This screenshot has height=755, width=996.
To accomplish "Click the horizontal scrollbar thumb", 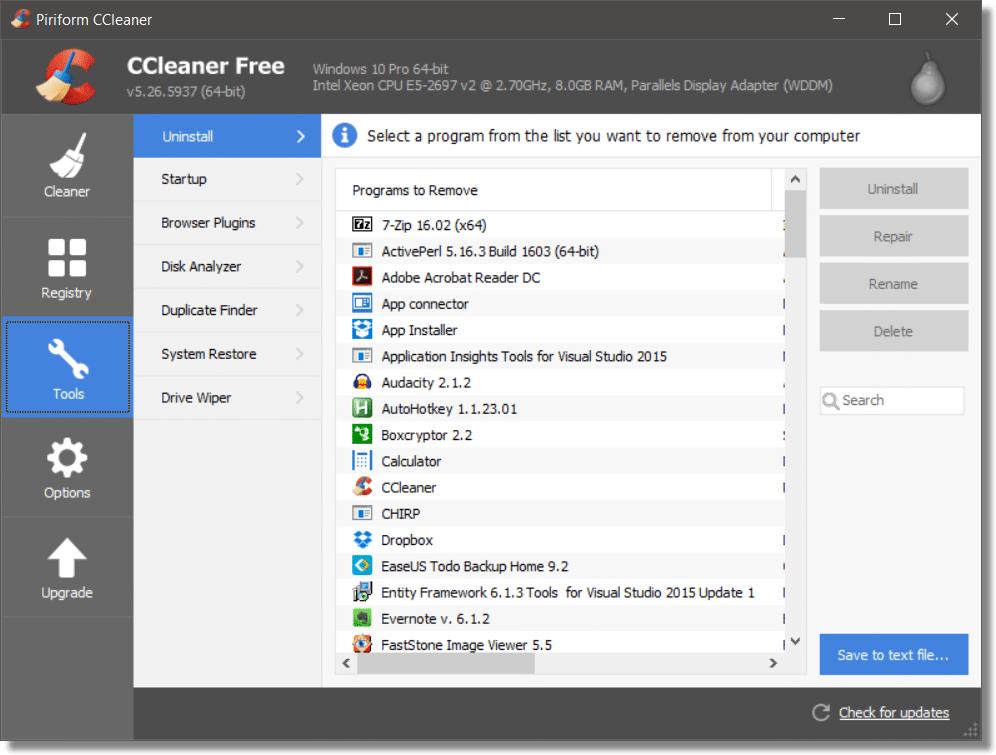I will 446,663.
